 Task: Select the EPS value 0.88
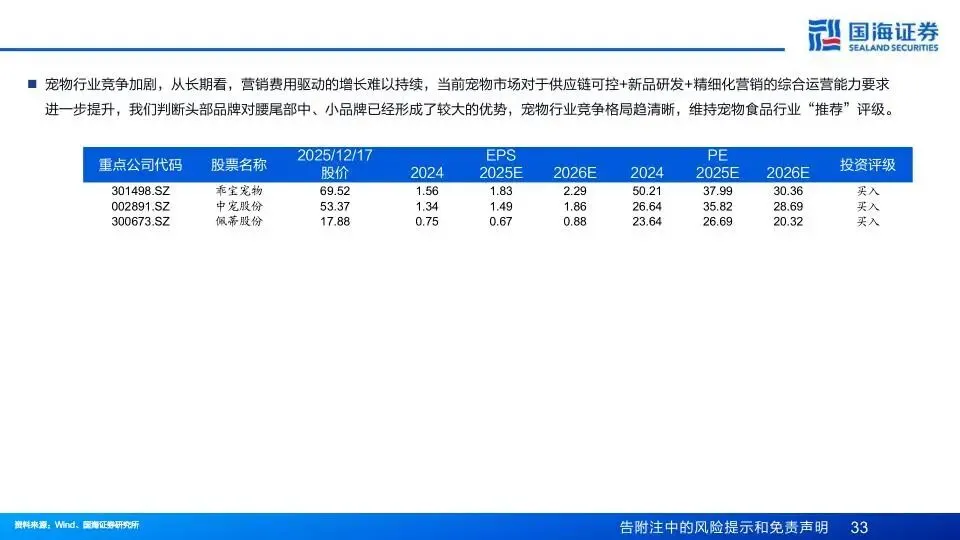click(575, 222)
